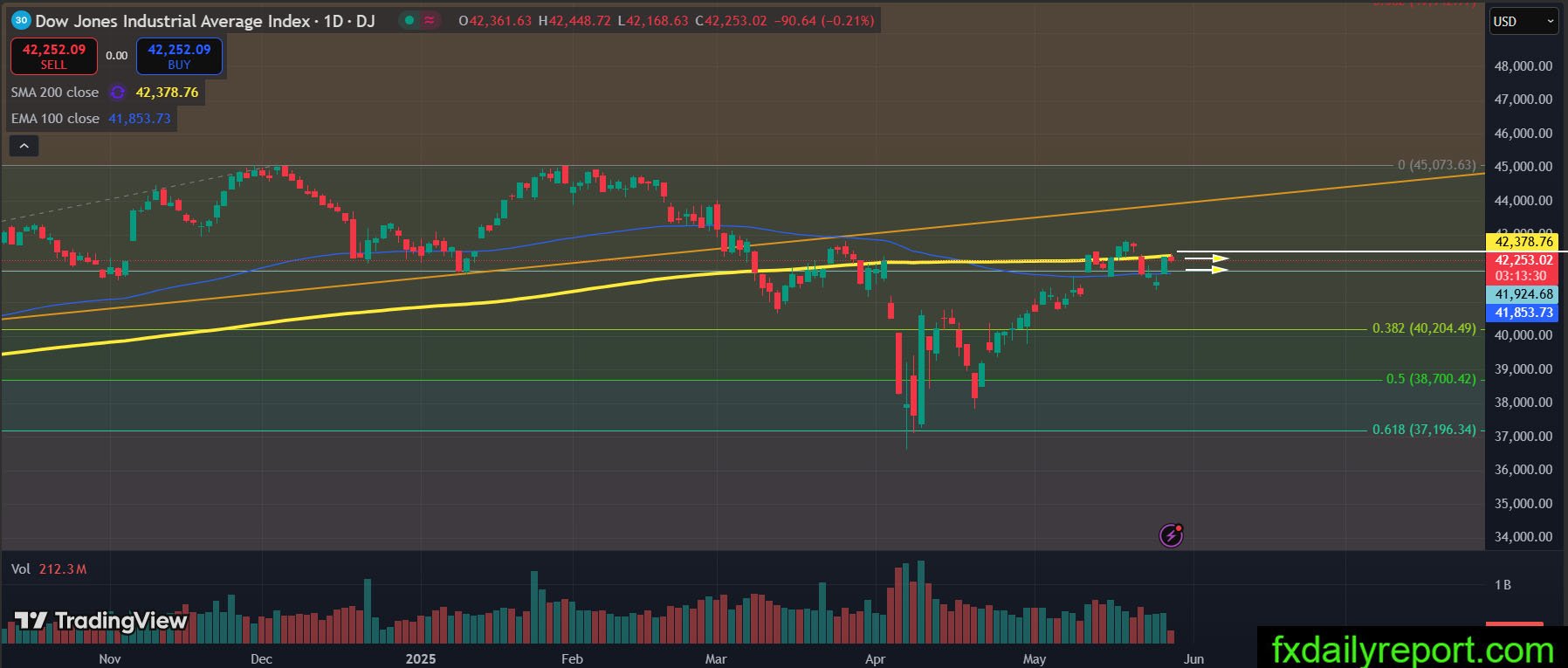
Task: Click the BUY 42,252.09 button
Action: point(179,57)
